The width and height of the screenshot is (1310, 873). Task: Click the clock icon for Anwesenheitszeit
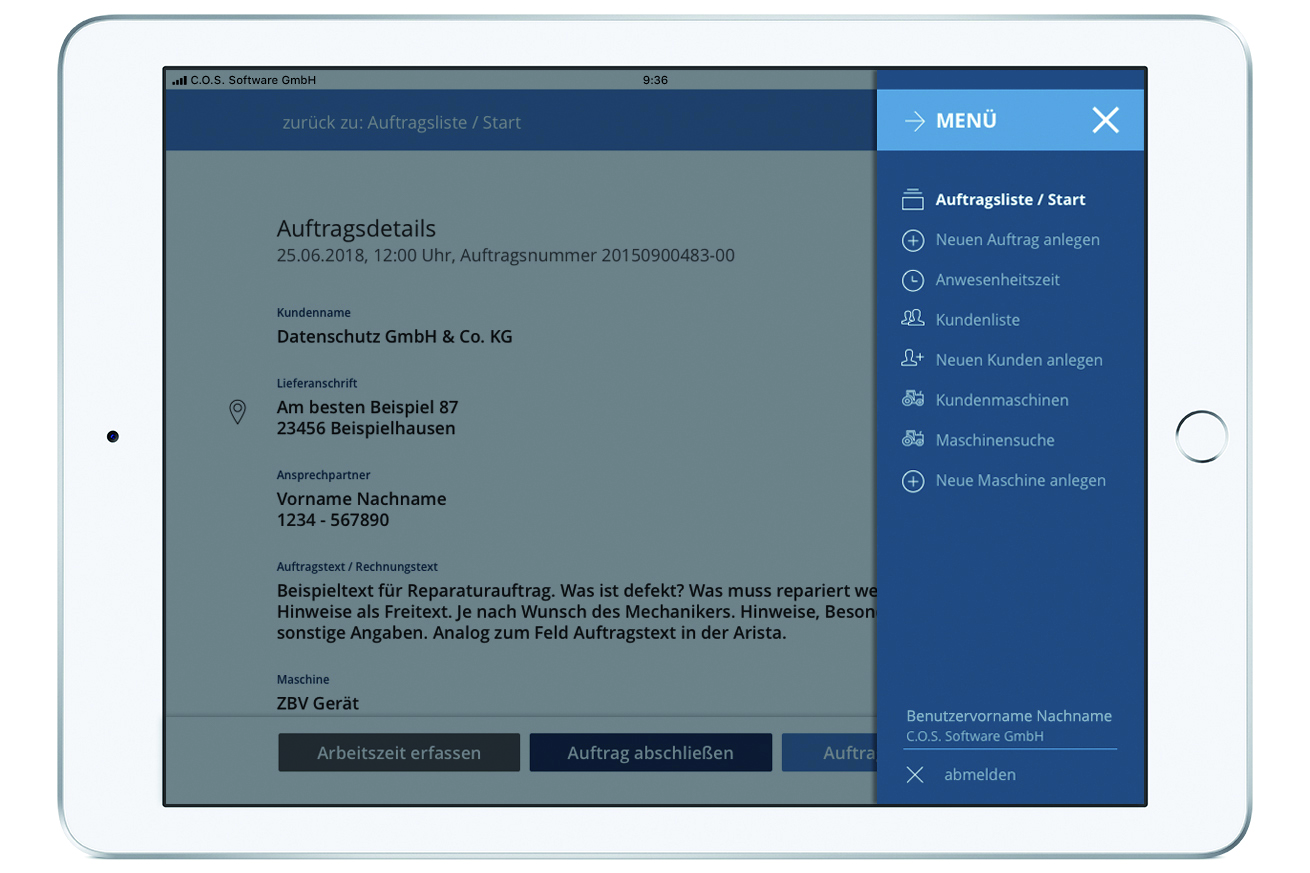pyautogui.click(x=912, y=280)
